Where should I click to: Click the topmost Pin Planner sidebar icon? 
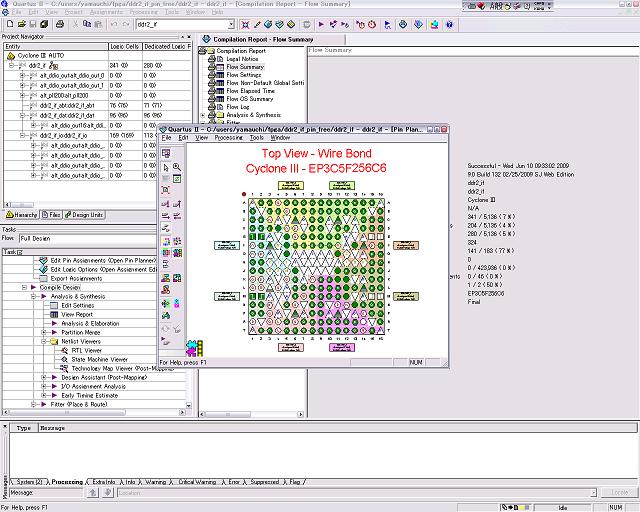point(166,154)
